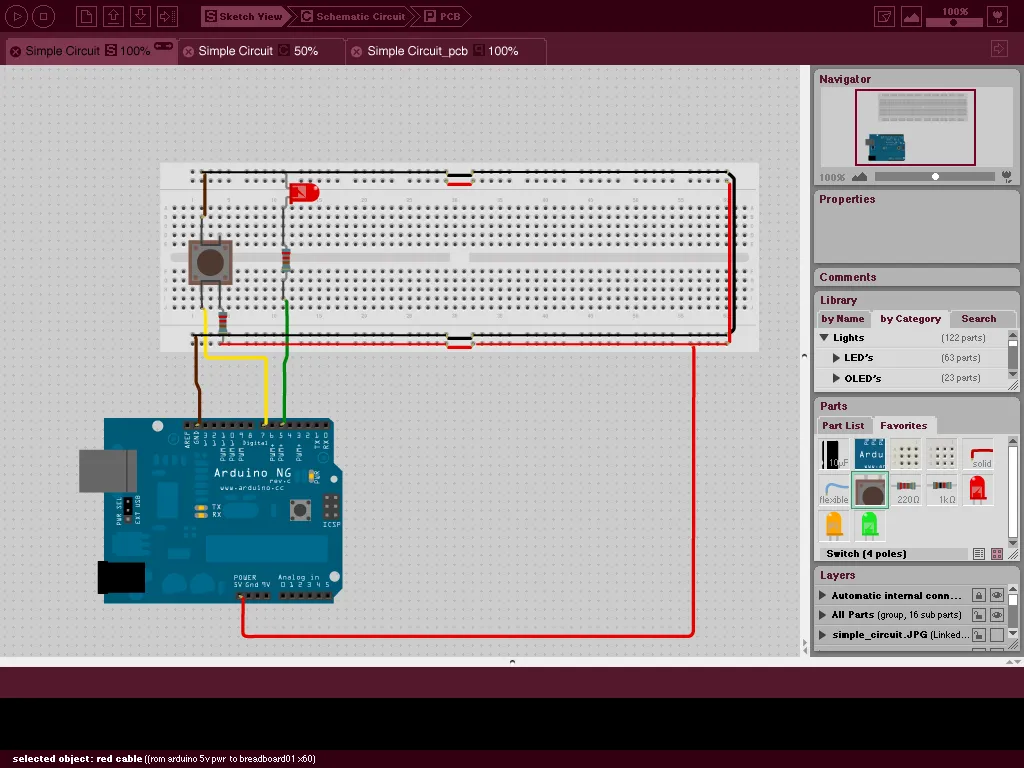Adjust the top toolbar zoom slider
Screen dimensions: 1024x768
pos(954,22)
